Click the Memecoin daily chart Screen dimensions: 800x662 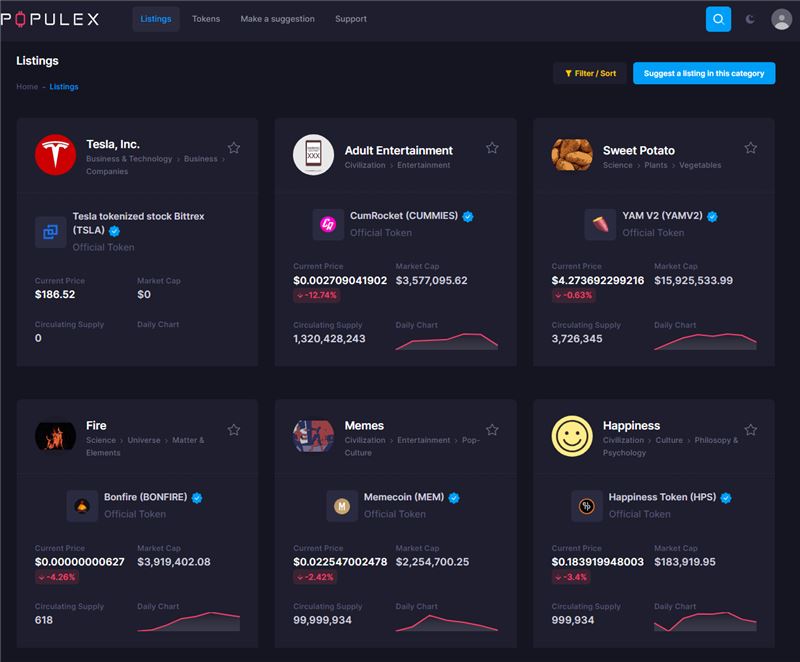446,623
